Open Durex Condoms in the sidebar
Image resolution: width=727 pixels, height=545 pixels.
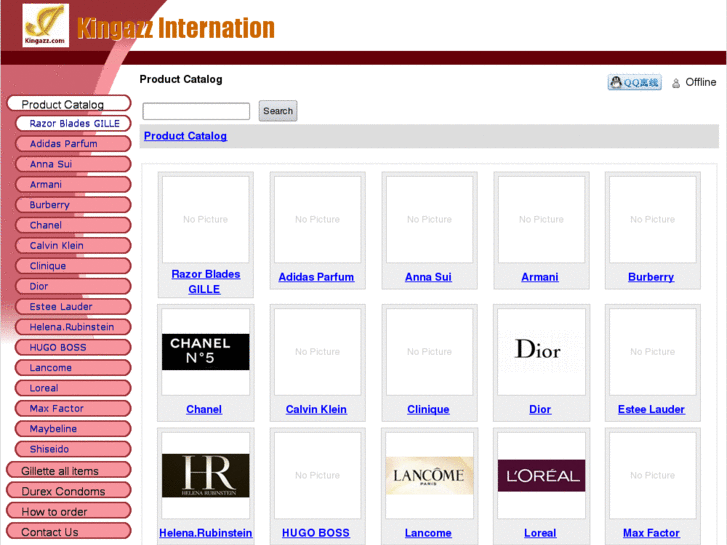pyautogui.click(x=69, y=490)
